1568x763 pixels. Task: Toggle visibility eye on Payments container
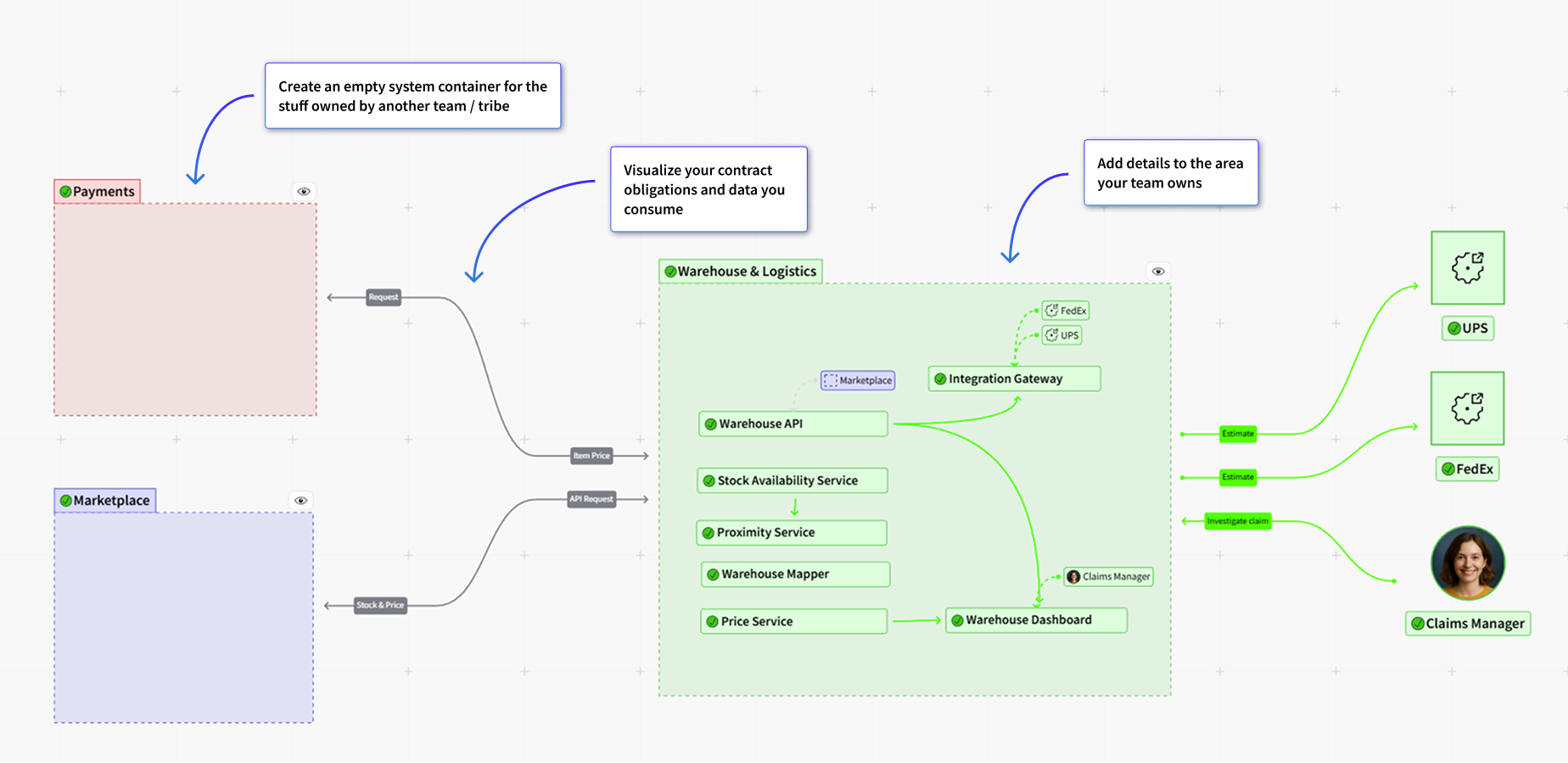coord(304,192)
